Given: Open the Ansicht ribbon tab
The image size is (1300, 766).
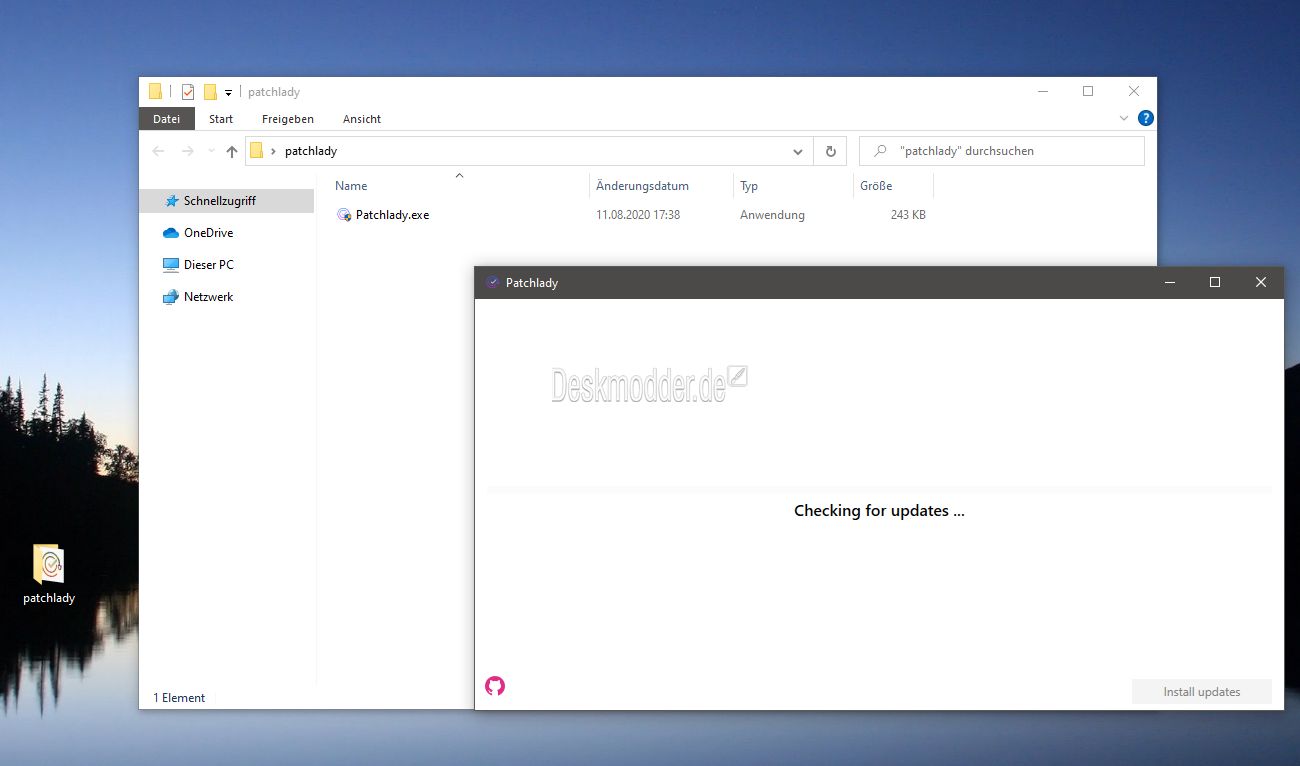Looking at the screenshot, I should click(362, 119).
